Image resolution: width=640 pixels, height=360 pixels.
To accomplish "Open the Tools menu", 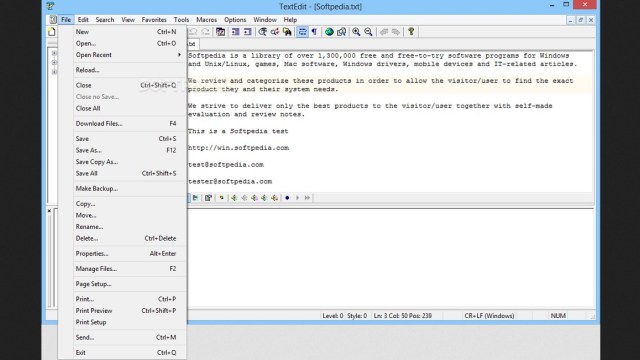I will 181,20.
